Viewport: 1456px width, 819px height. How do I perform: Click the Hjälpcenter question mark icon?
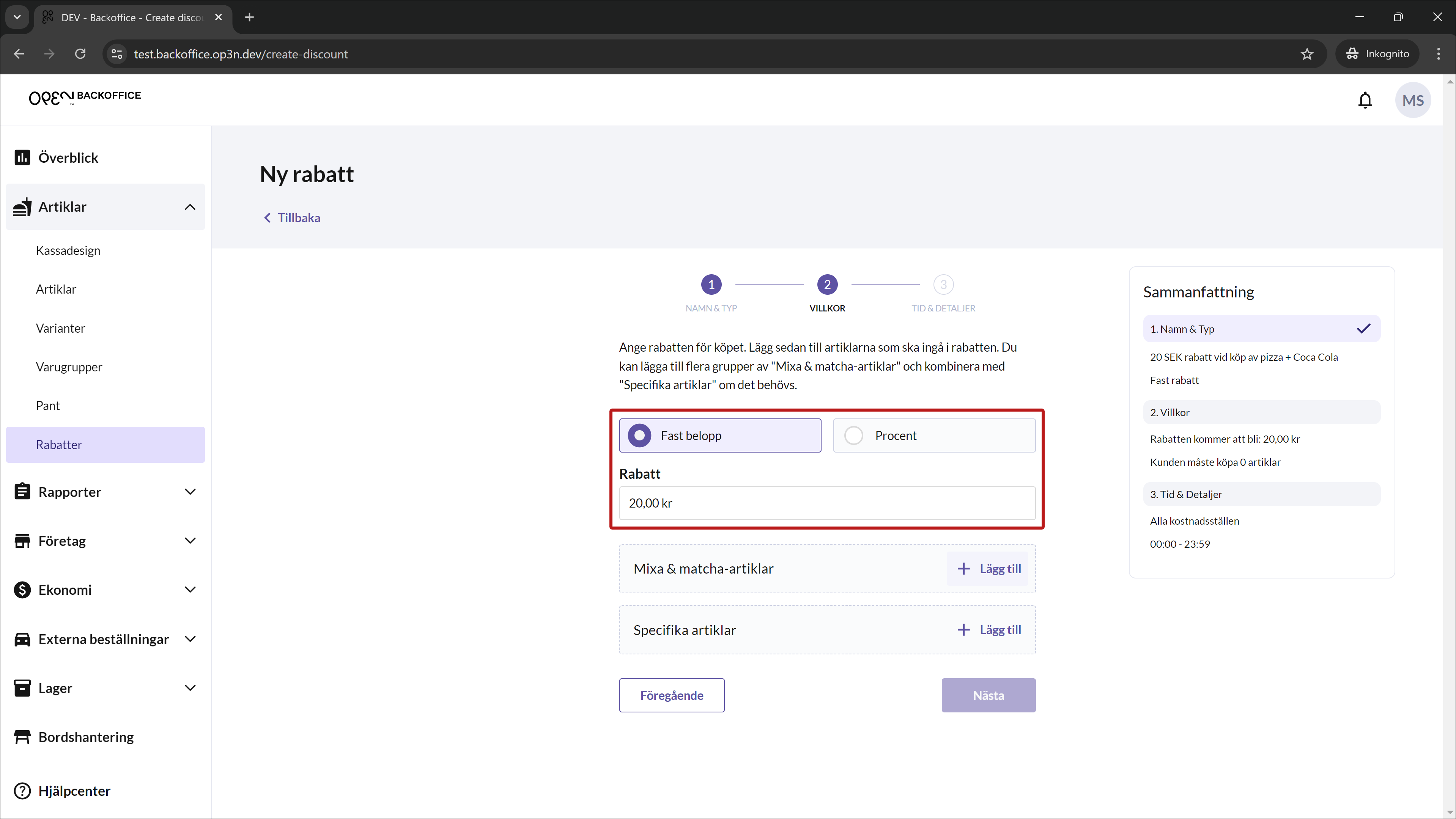(22, 791)
